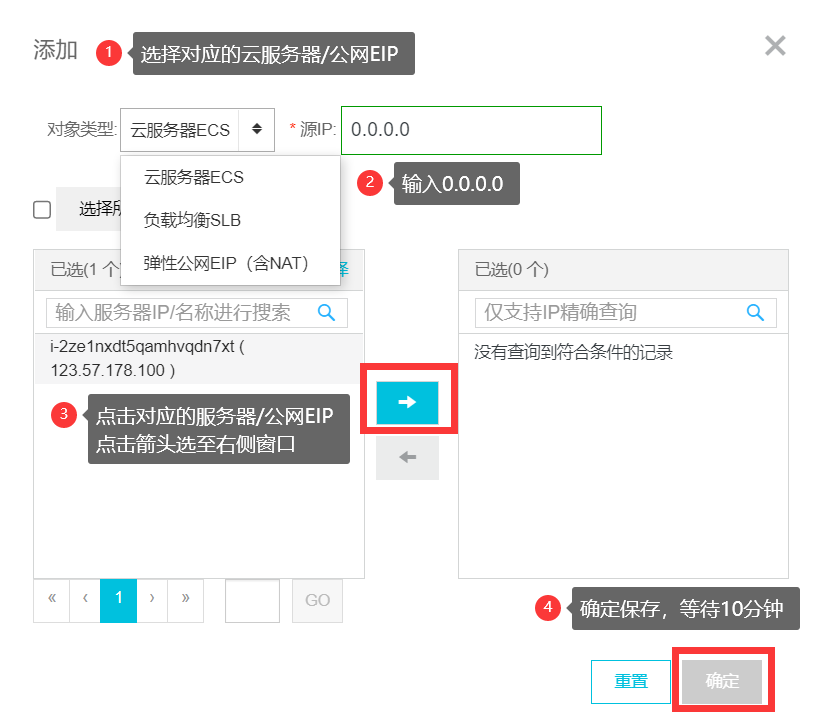
Task: Click the last-page double-chevron icon
Action: pyautogui.click(x=185, y=600)
